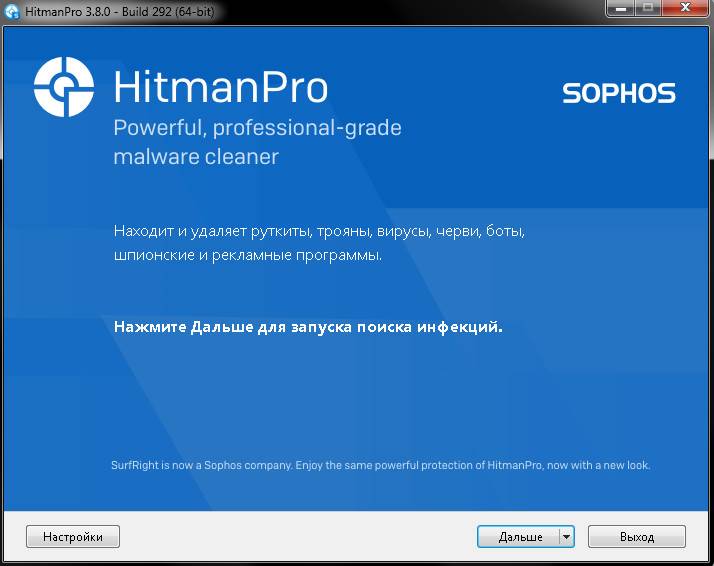Click the disabled maximize button in the title bar
714x566 pixels.
click(x=648, y=8)
